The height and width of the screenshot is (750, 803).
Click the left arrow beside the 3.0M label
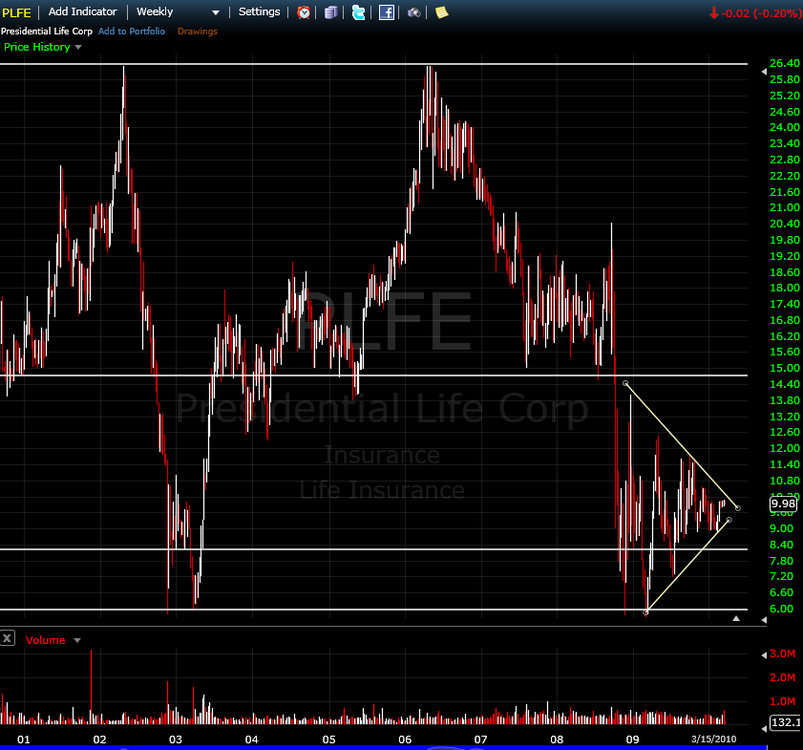point(764,655)
